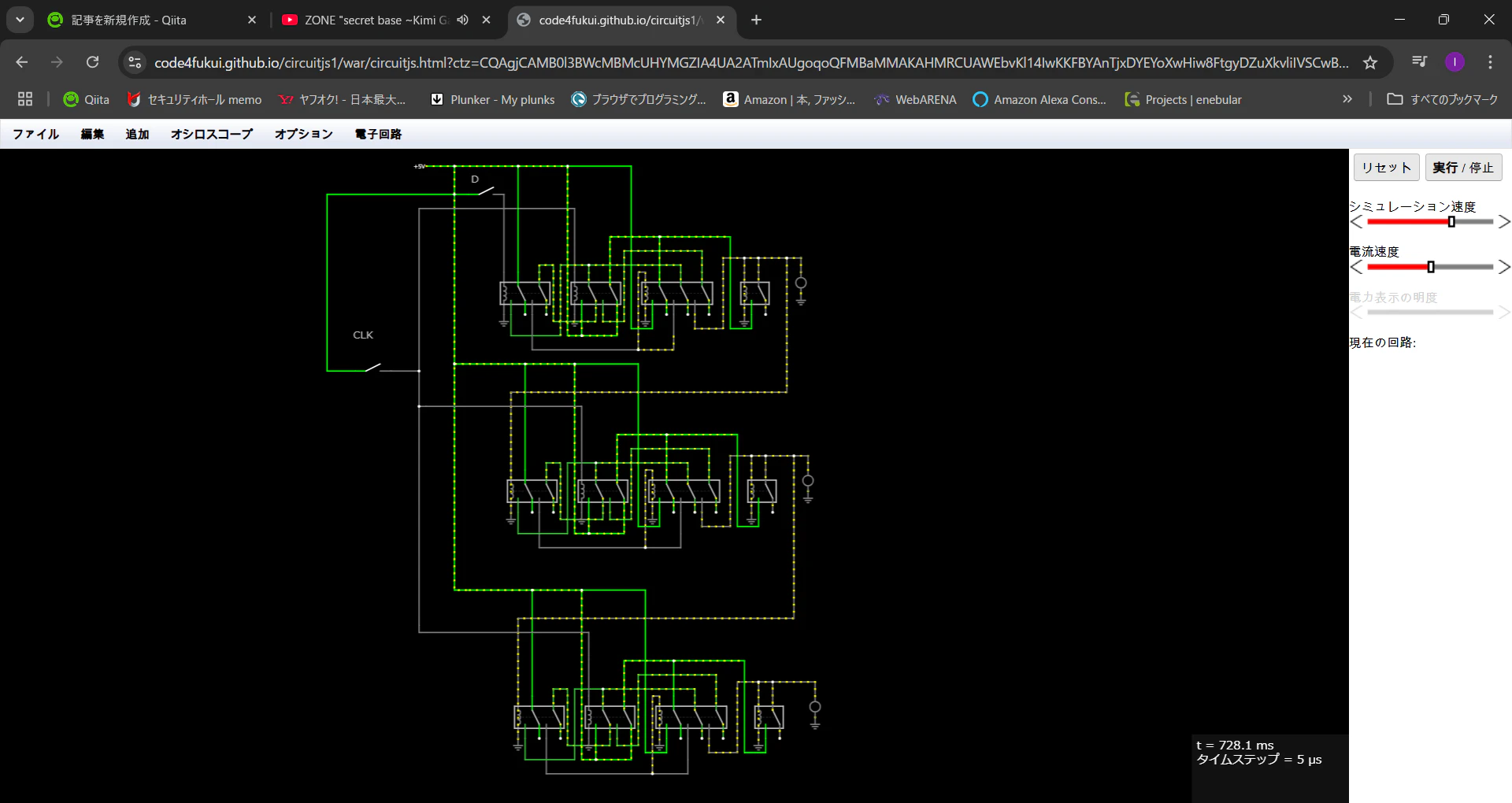View site information icon in the address bar
This screenshot has height=803, width=1512.
coord(135,62)
